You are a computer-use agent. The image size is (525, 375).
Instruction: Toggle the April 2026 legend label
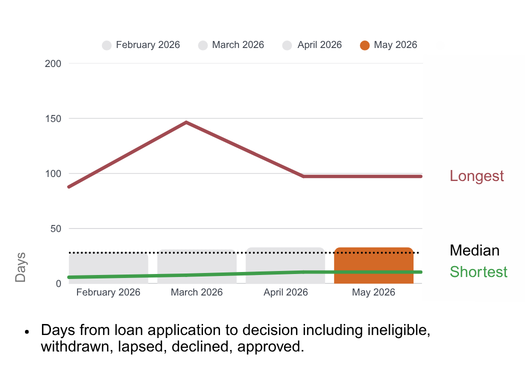point(319,45)
